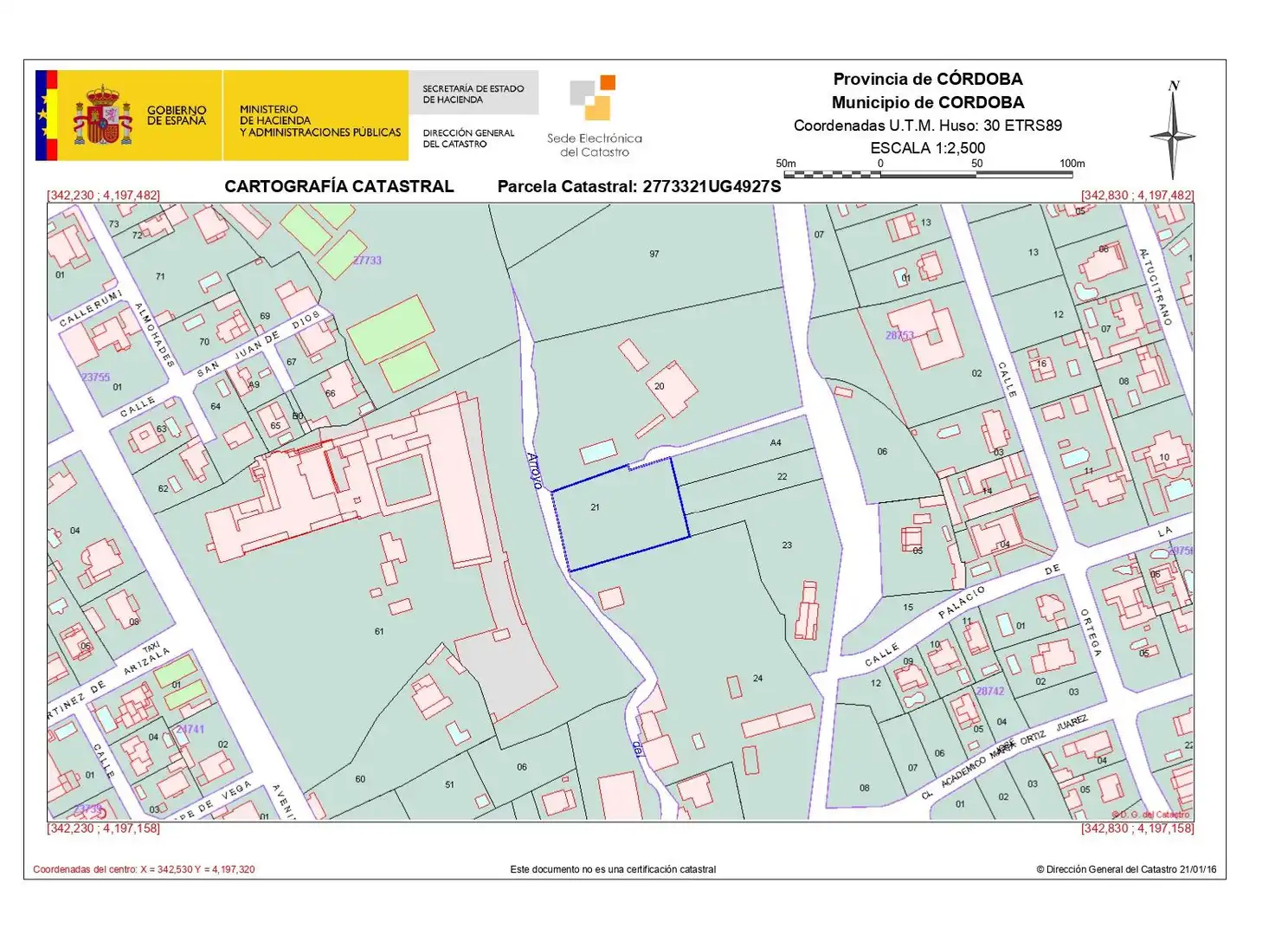Click parcel number '51' on the map
Image resolution: width=1288 pixels, height=935 pixels.
click(449, 784)
